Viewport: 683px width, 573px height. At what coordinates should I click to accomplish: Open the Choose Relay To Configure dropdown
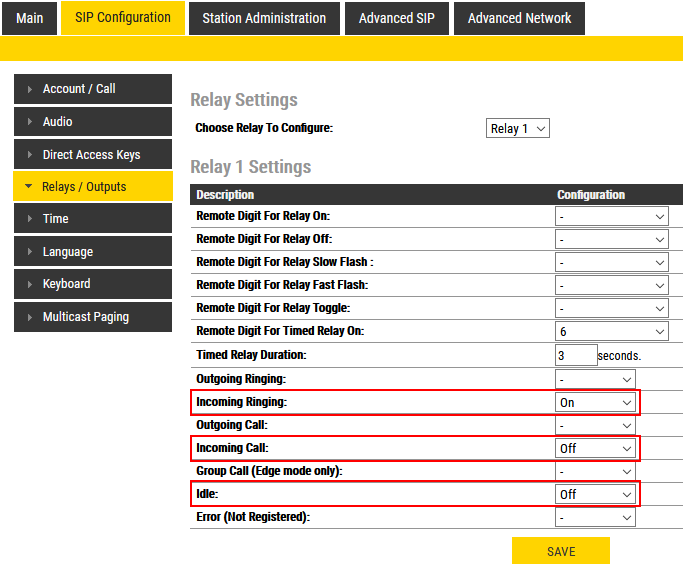point(517,128)
